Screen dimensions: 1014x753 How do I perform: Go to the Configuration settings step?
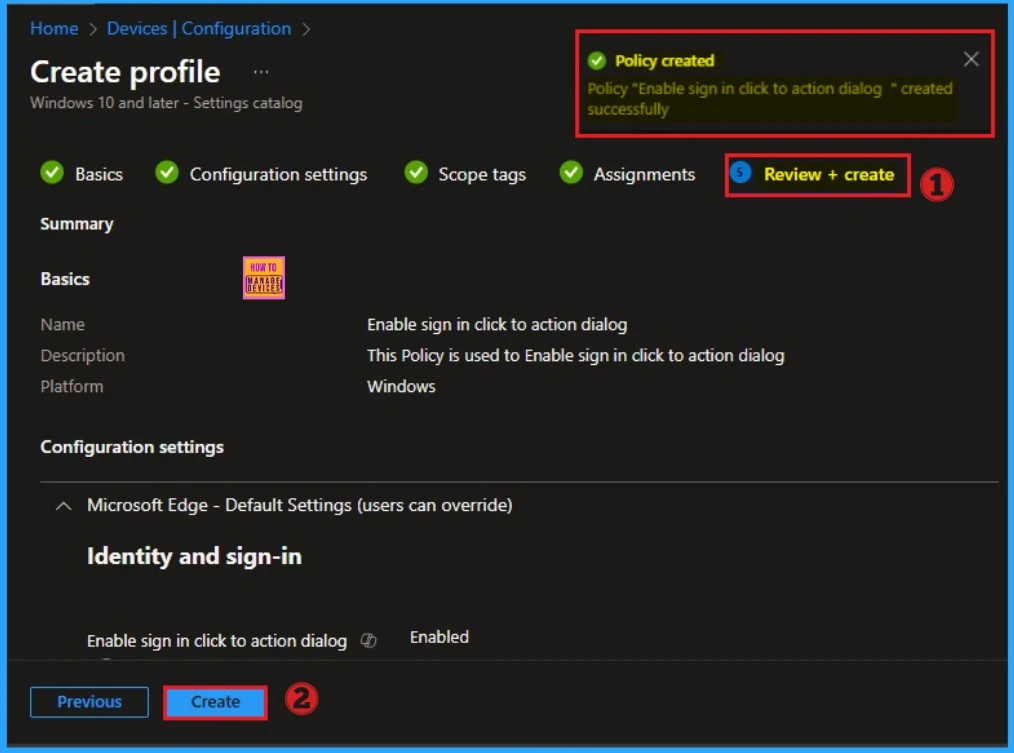click(278, 175)
